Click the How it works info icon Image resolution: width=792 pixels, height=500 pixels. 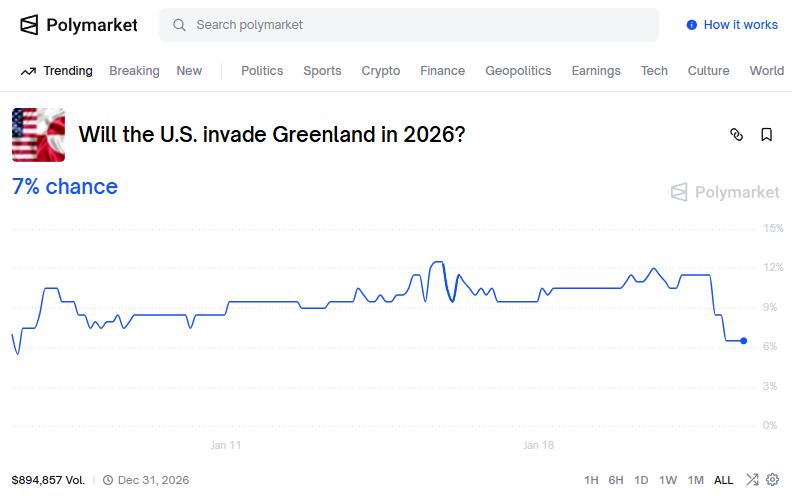(x=691, y=25)
